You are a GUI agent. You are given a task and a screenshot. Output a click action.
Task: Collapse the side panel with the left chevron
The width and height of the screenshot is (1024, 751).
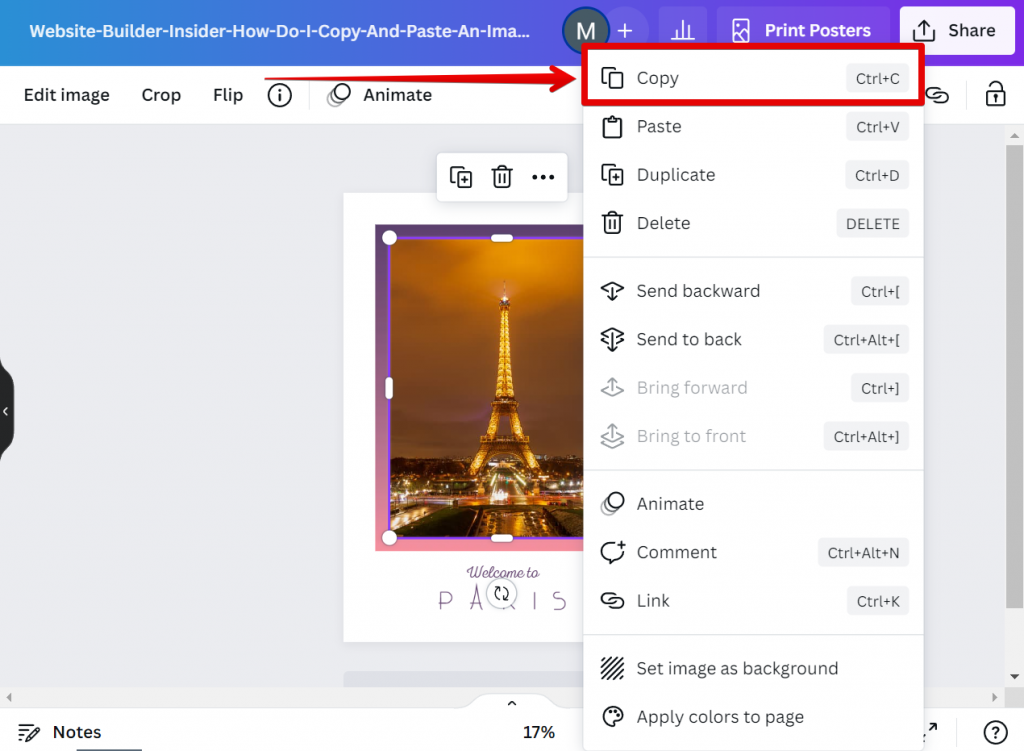[x=6, y=410]
